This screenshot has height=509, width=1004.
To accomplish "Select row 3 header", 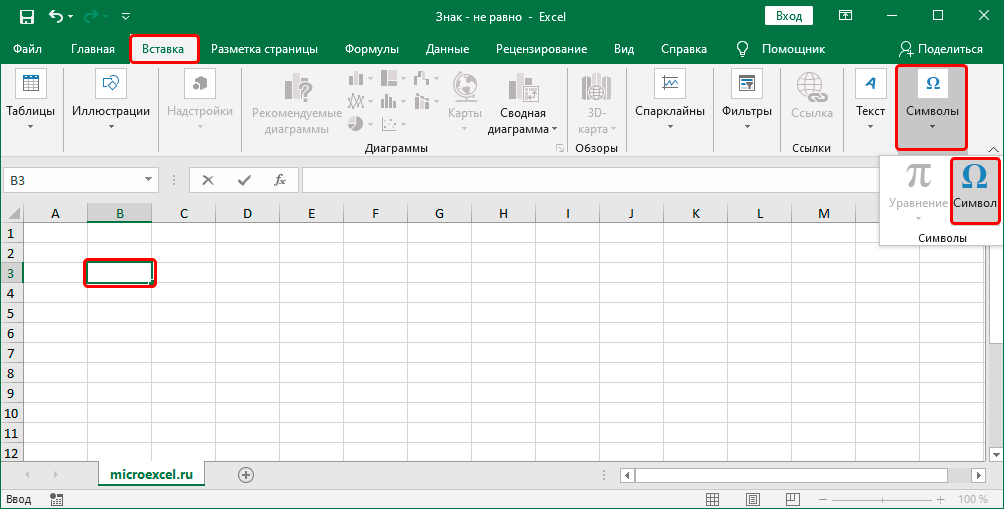I will [11, 273].
